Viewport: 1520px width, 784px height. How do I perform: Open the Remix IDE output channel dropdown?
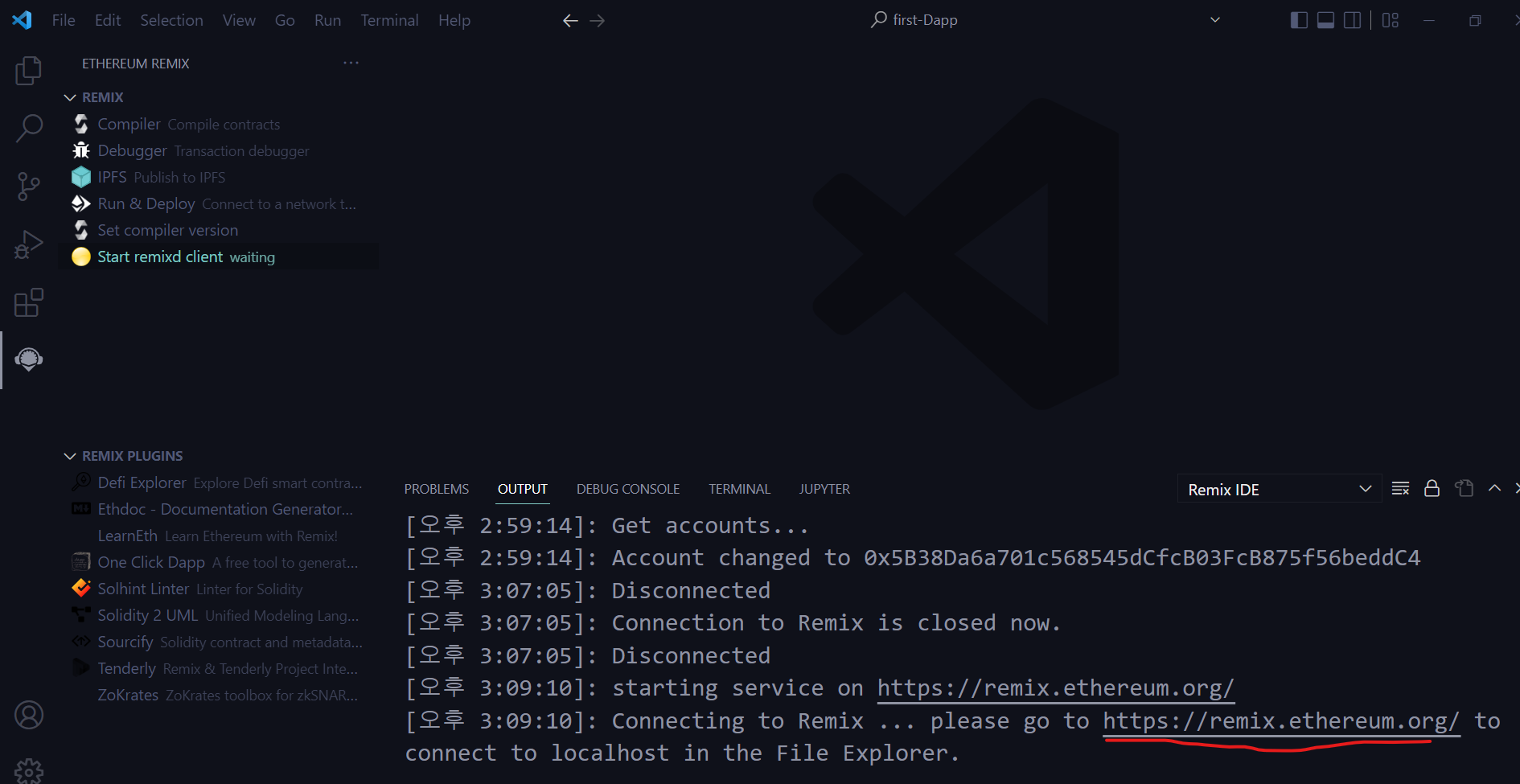pos(1280,489)
